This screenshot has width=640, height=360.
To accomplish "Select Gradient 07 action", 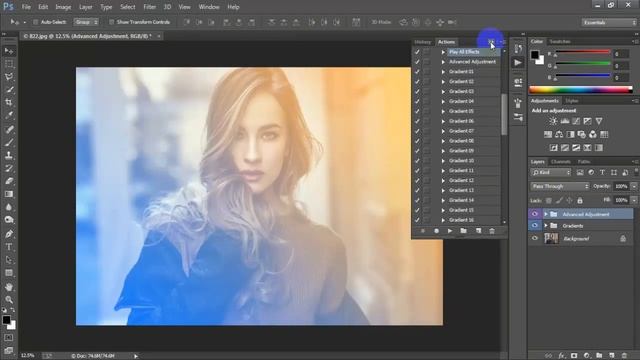I will tap(461, 131).
